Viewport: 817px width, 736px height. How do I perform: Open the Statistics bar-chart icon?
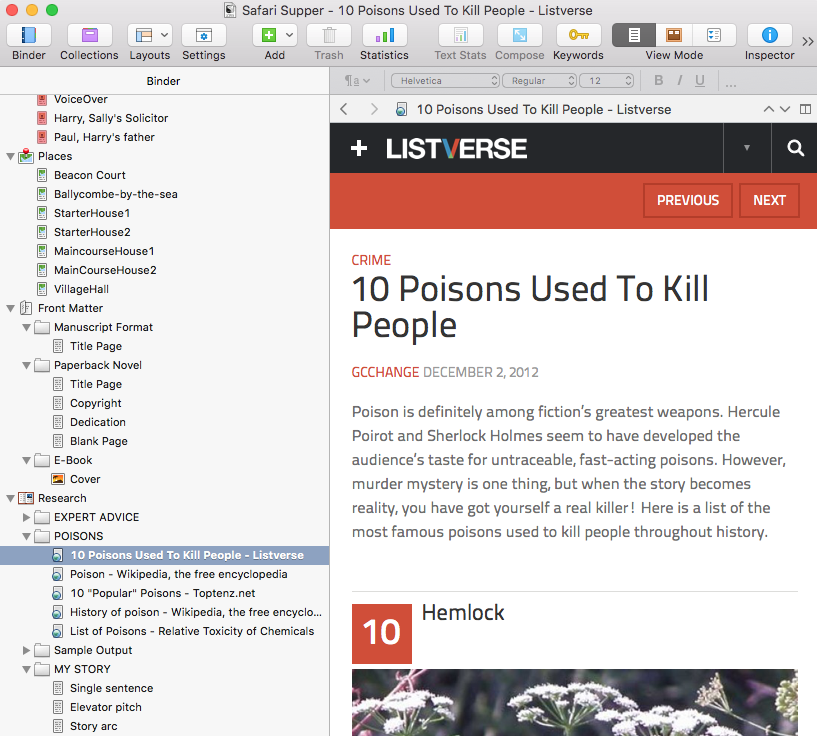pyautogui.click(x=385, y=35)
